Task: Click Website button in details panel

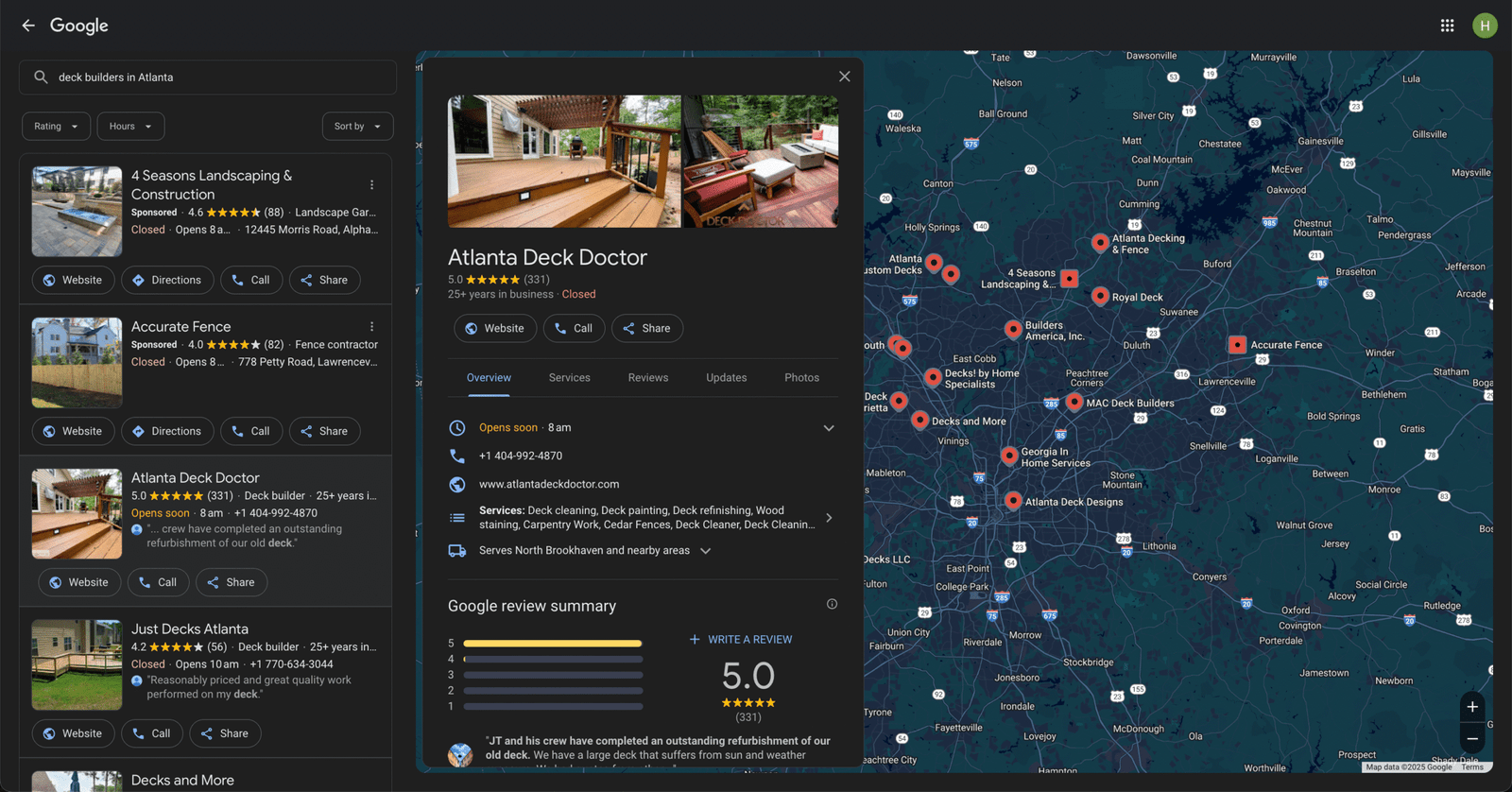Action: point(495,328)
